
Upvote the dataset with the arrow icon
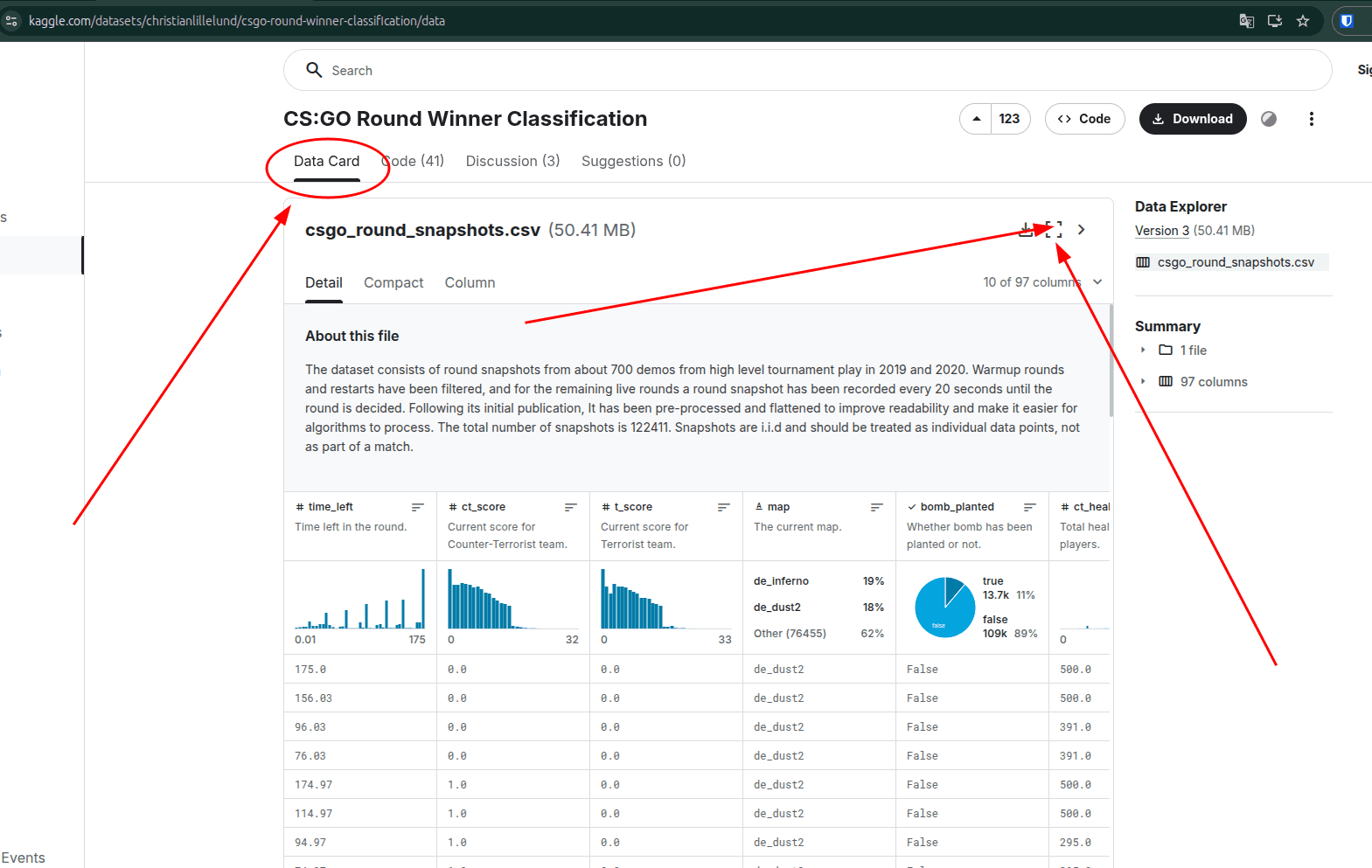coord(976,119)
